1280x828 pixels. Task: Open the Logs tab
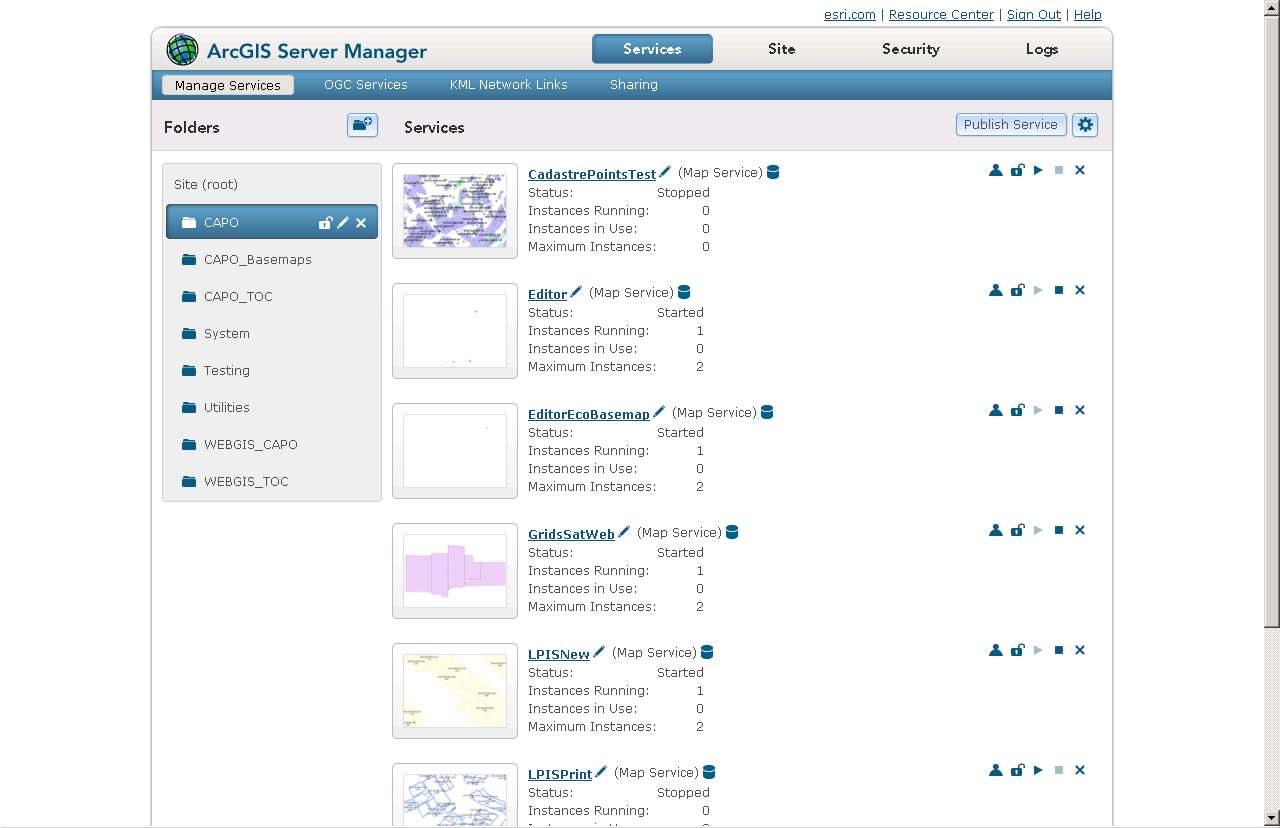(x=1042, y=49)
